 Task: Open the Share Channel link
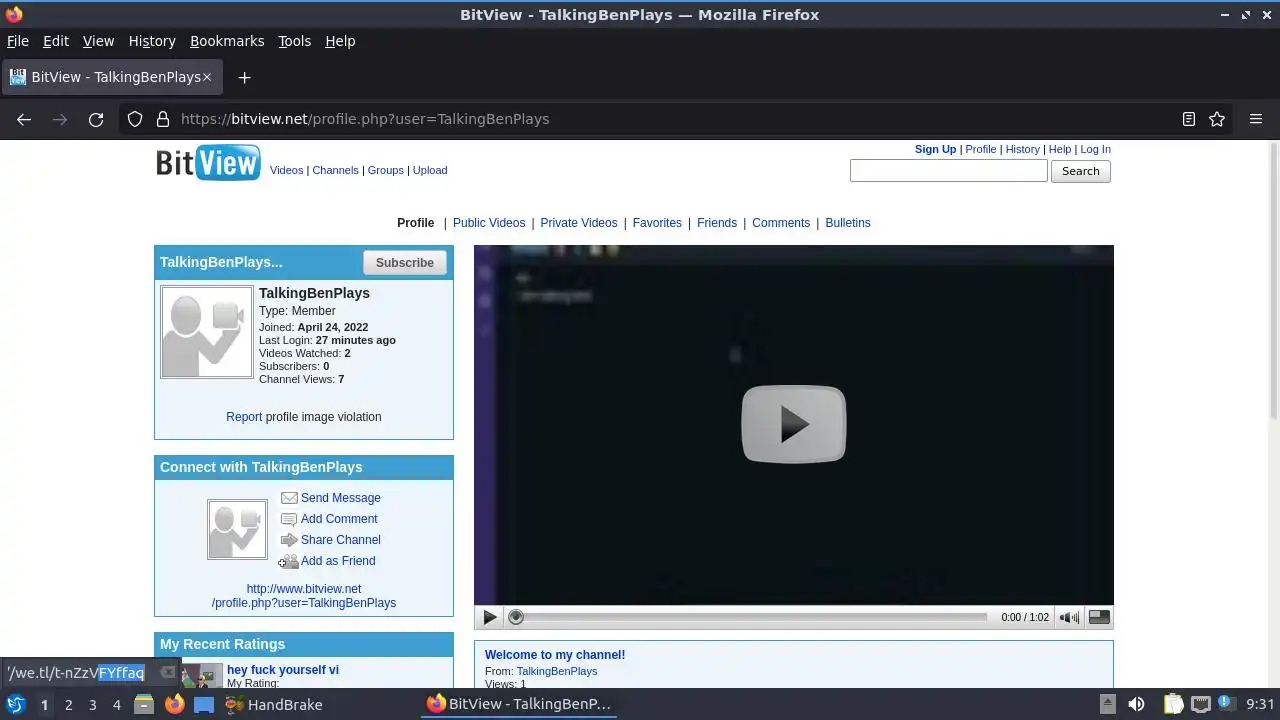pyautogui.click(x=340, y=540)
